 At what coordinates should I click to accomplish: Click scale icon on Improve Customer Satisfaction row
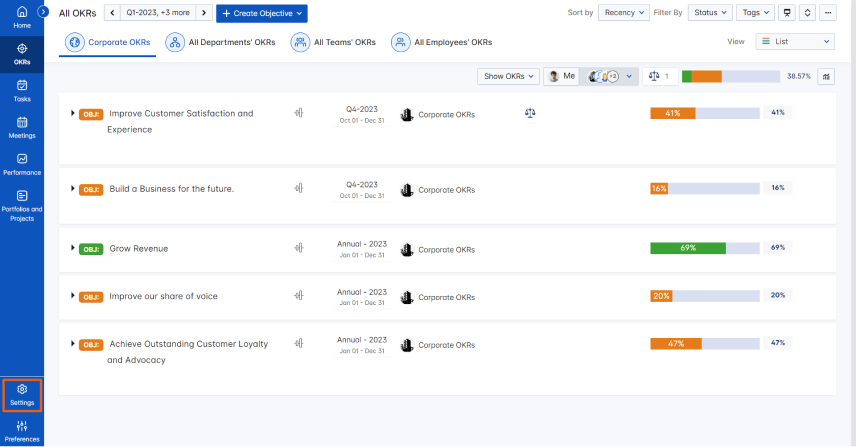click(x=530, y=113)
